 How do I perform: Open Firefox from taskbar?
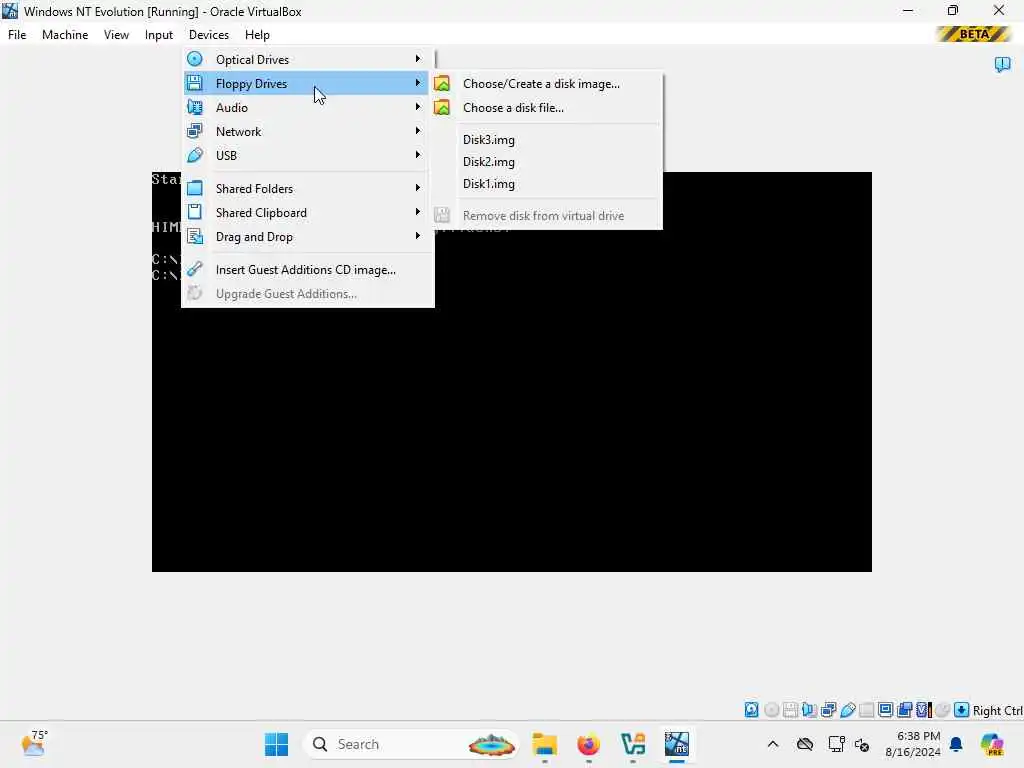tap(588, 744)
